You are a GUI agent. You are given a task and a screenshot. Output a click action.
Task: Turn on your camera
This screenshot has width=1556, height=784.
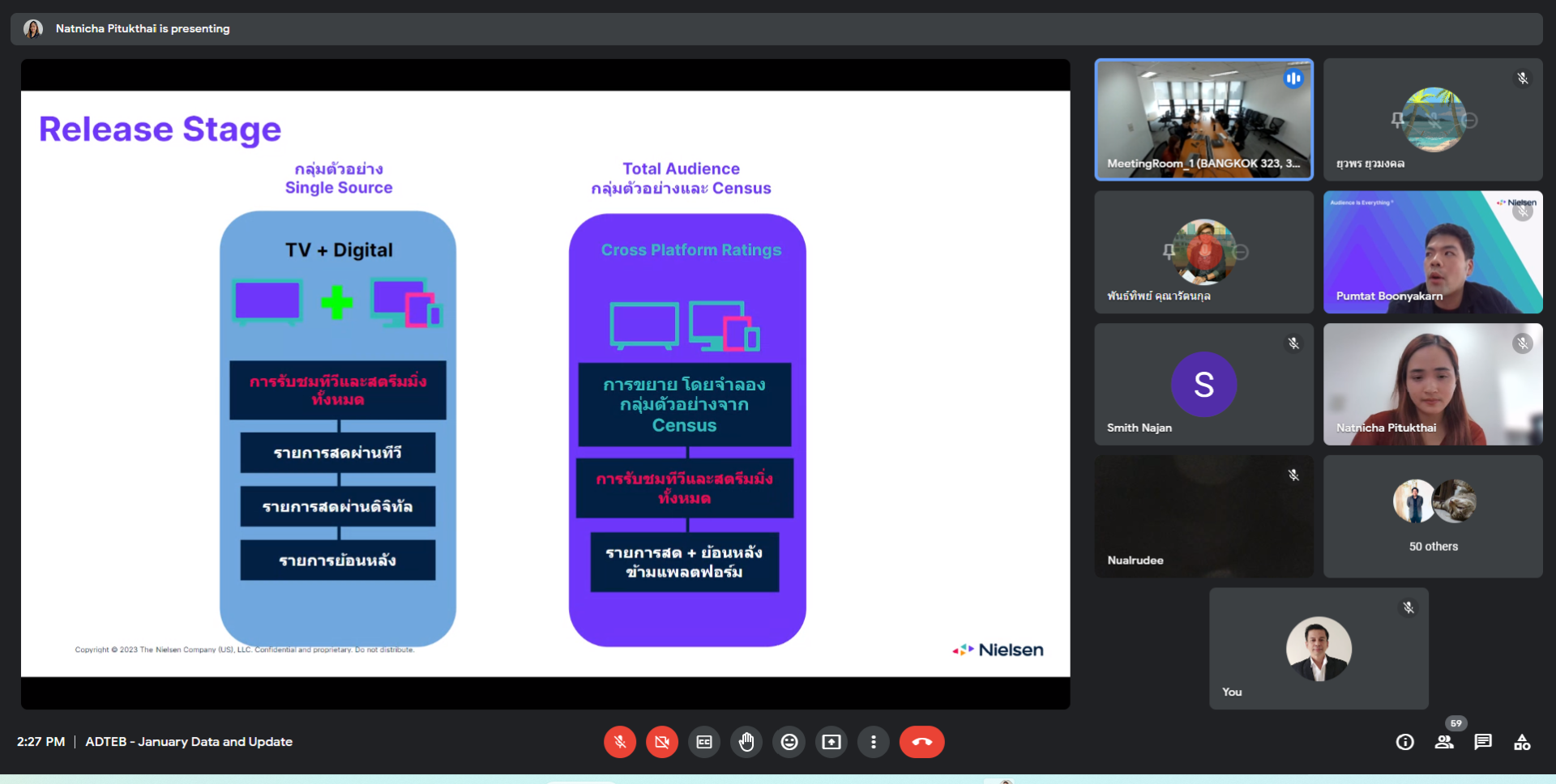point(662,741)
